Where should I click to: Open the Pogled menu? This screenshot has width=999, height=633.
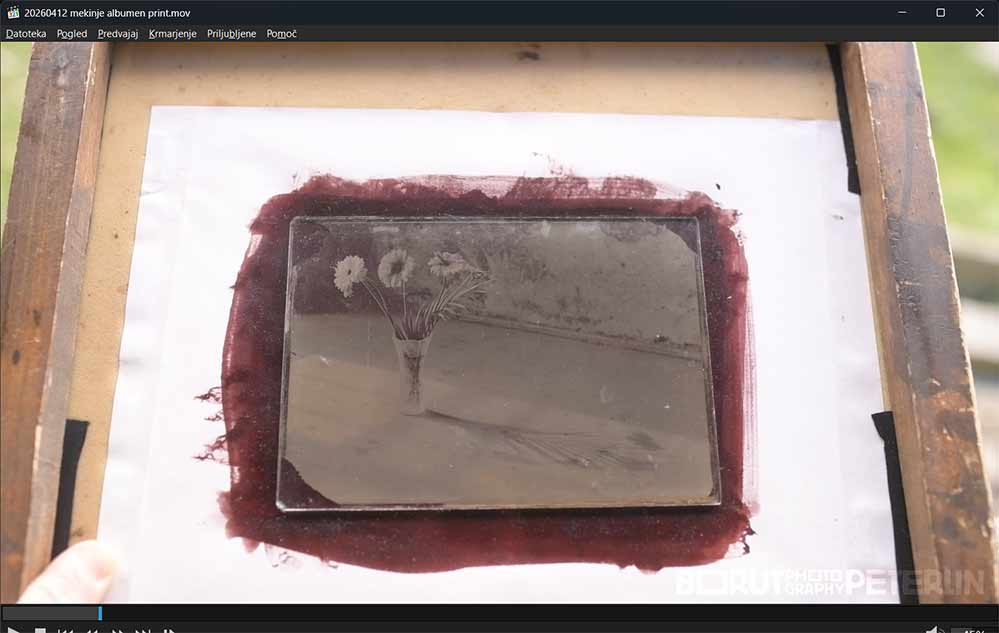[72, 34]
